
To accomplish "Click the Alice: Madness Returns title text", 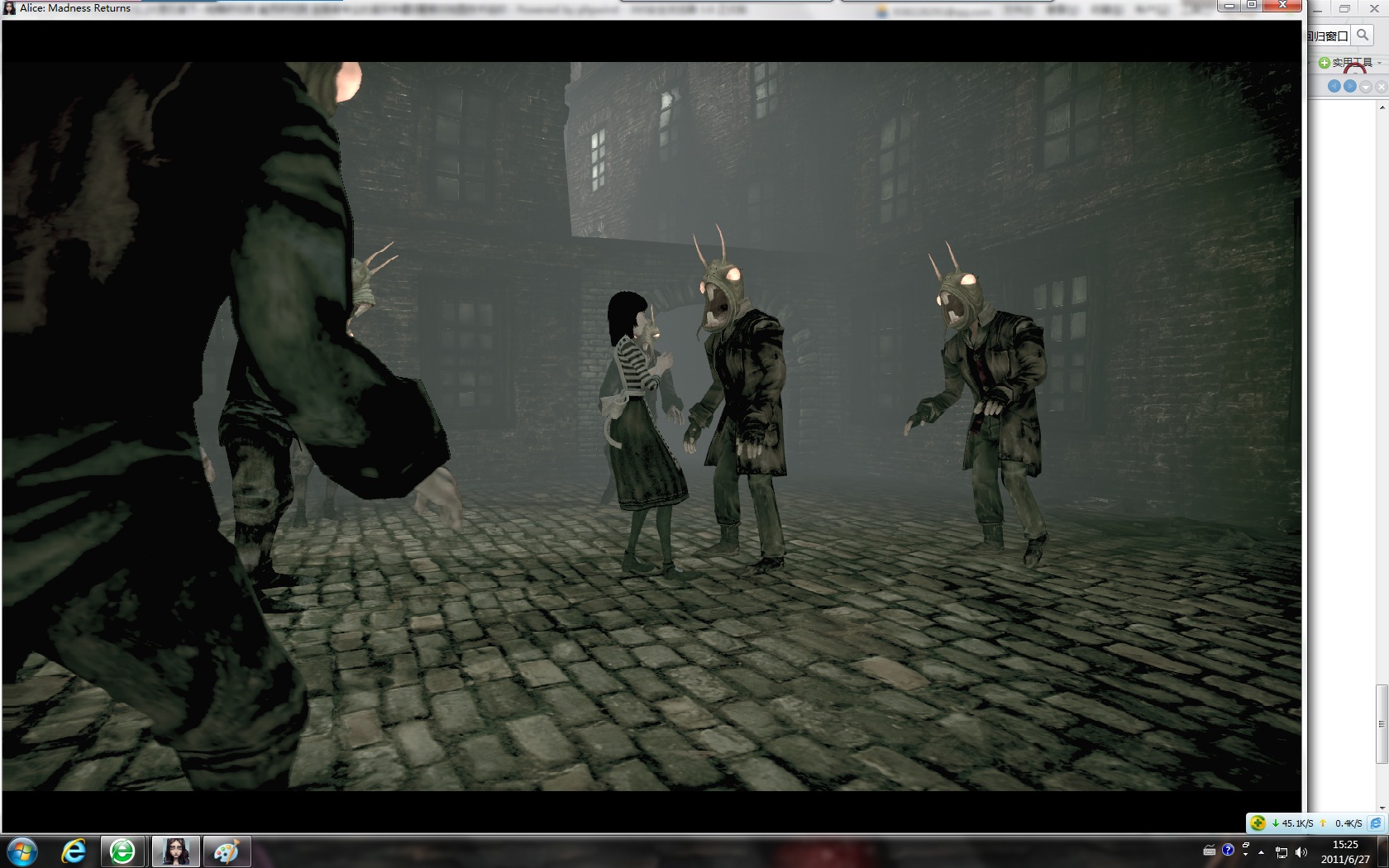I will (x=75, y=8).
